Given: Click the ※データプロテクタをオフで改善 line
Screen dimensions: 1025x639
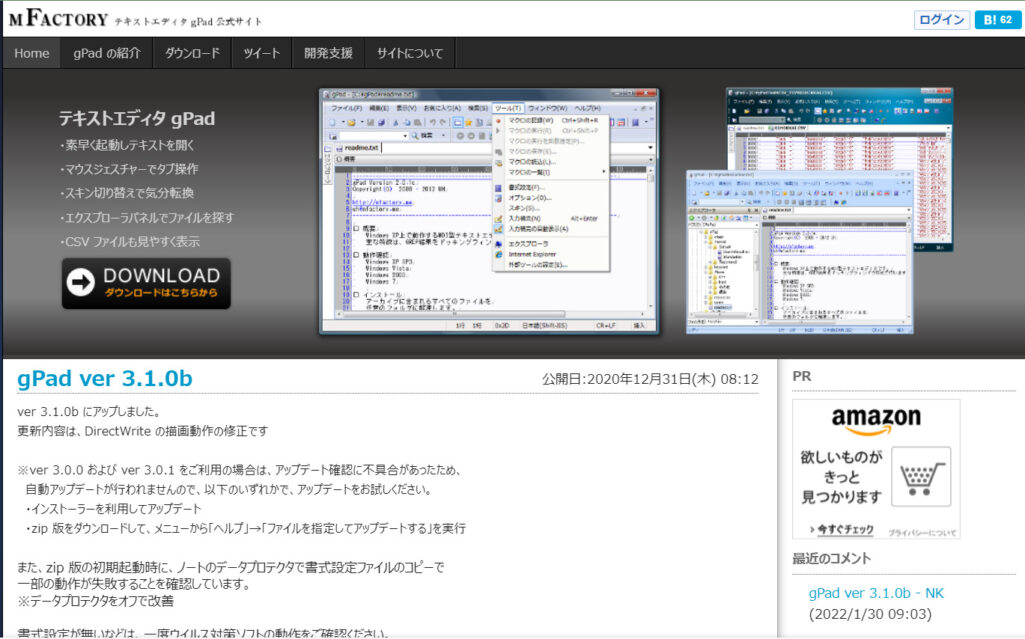Looking at the screenshot, I should [95, 601].
